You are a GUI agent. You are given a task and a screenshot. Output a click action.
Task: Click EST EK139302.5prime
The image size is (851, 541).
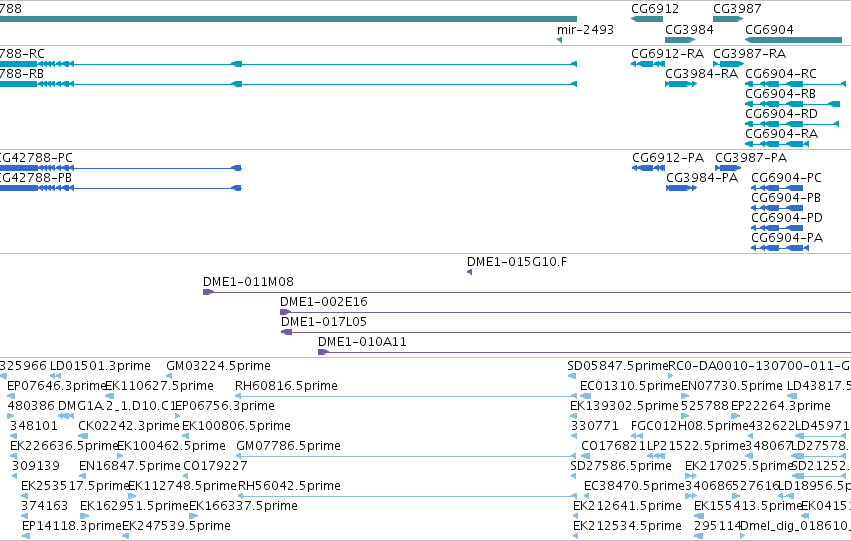pyautogui.click(x=624, y=406)
